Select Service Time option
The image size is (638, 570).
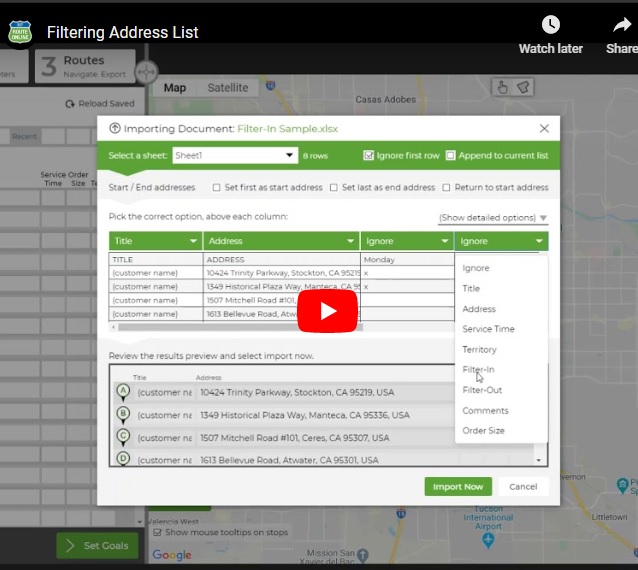(488, 329)
